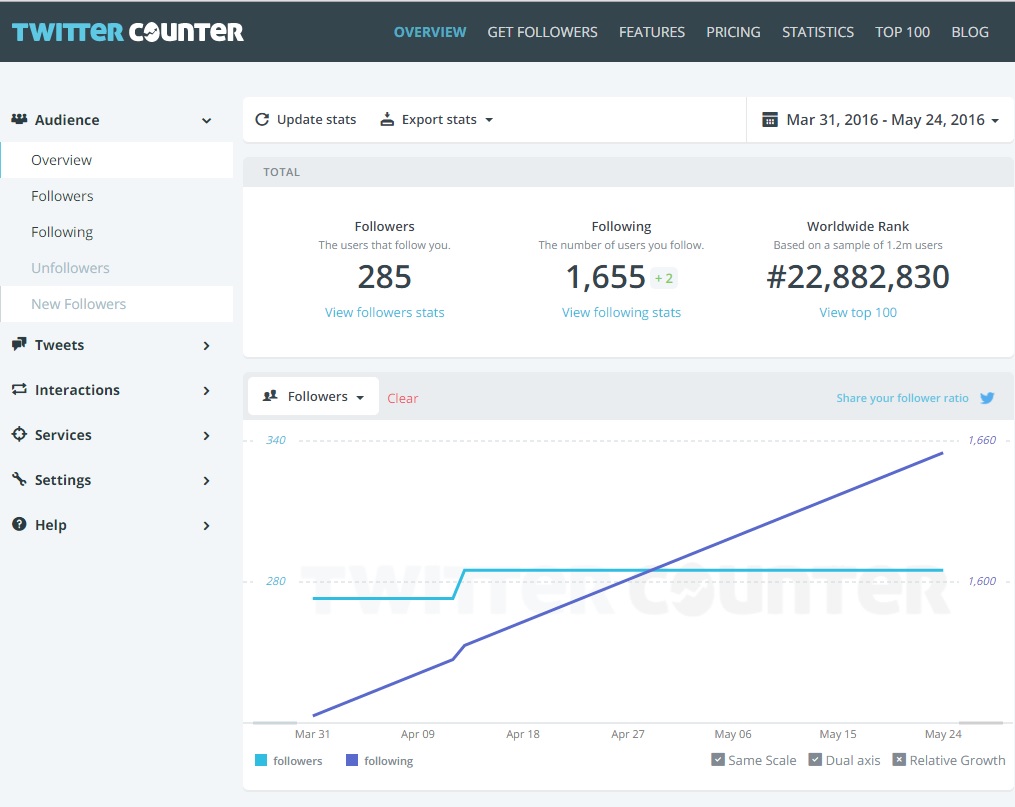
Task: Go to Get Followers in top nav
Action: coord(542,32)
